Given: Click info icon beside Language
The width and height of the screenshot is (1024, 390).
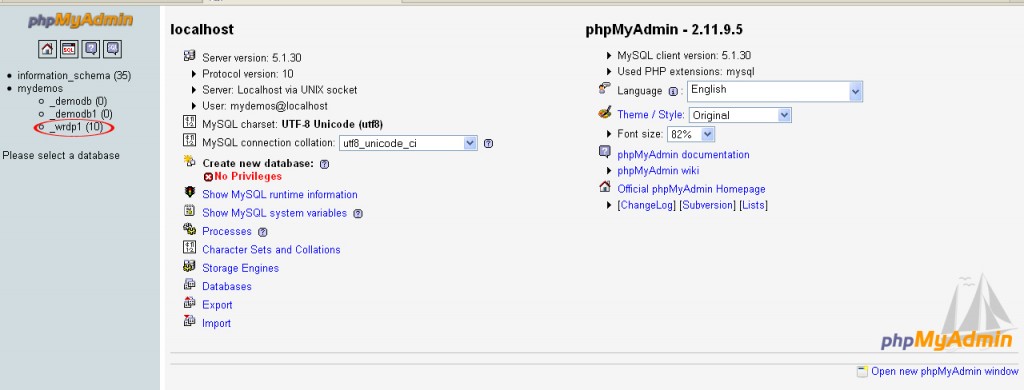Looking at the screenshot, I should [673, 92].
